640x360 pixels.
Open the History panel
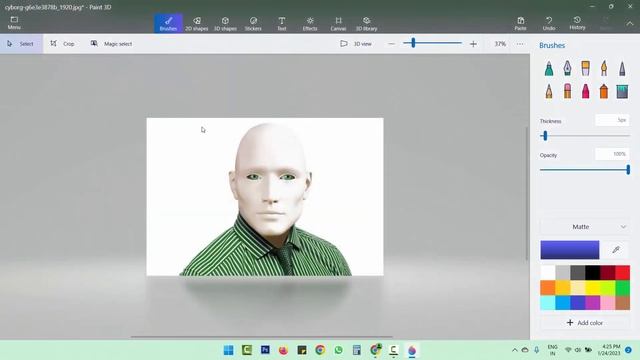tap(577, 24)
